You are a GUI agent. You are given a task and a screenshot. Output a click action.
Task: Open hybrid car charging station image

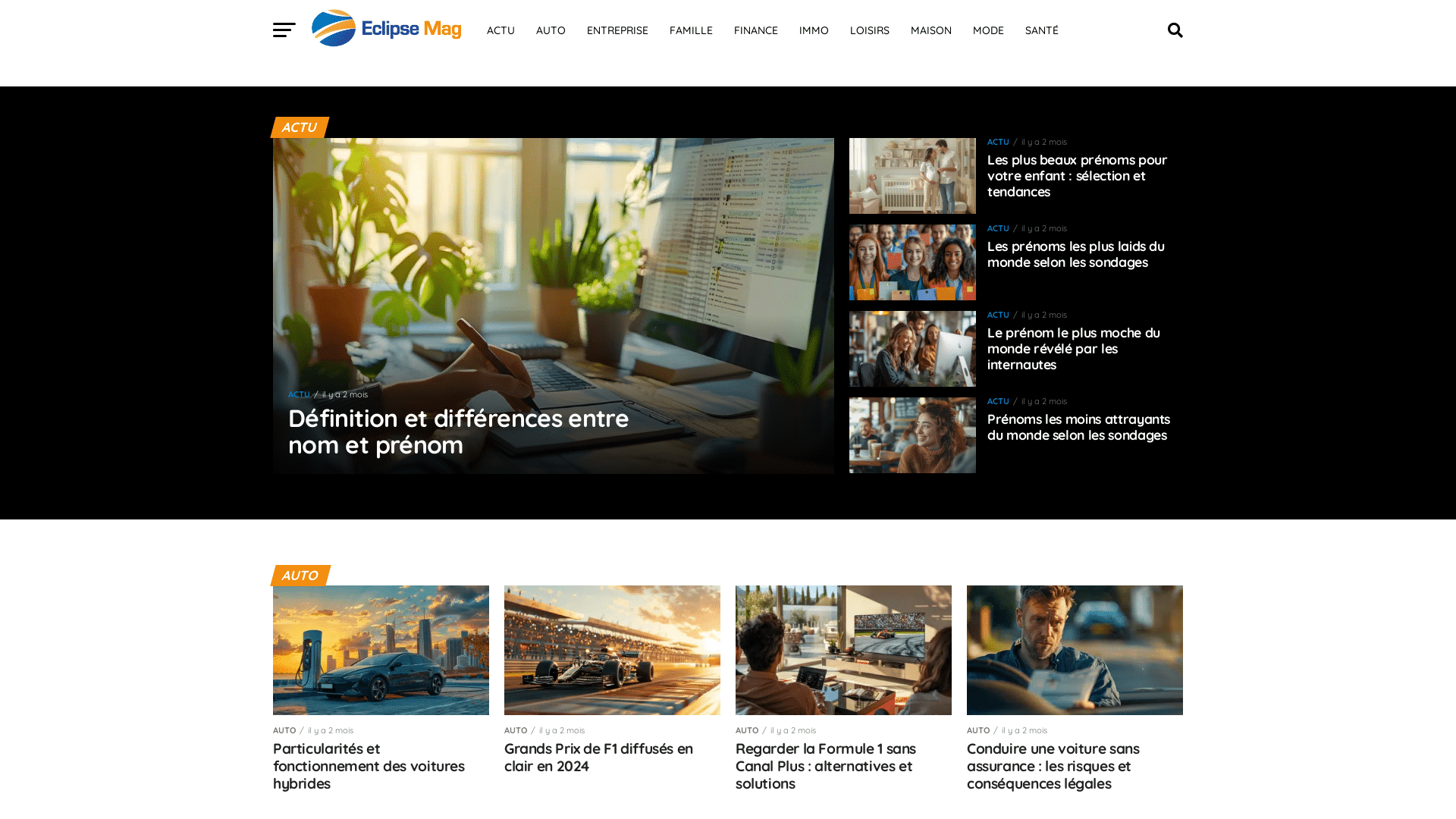click(381, 650)
